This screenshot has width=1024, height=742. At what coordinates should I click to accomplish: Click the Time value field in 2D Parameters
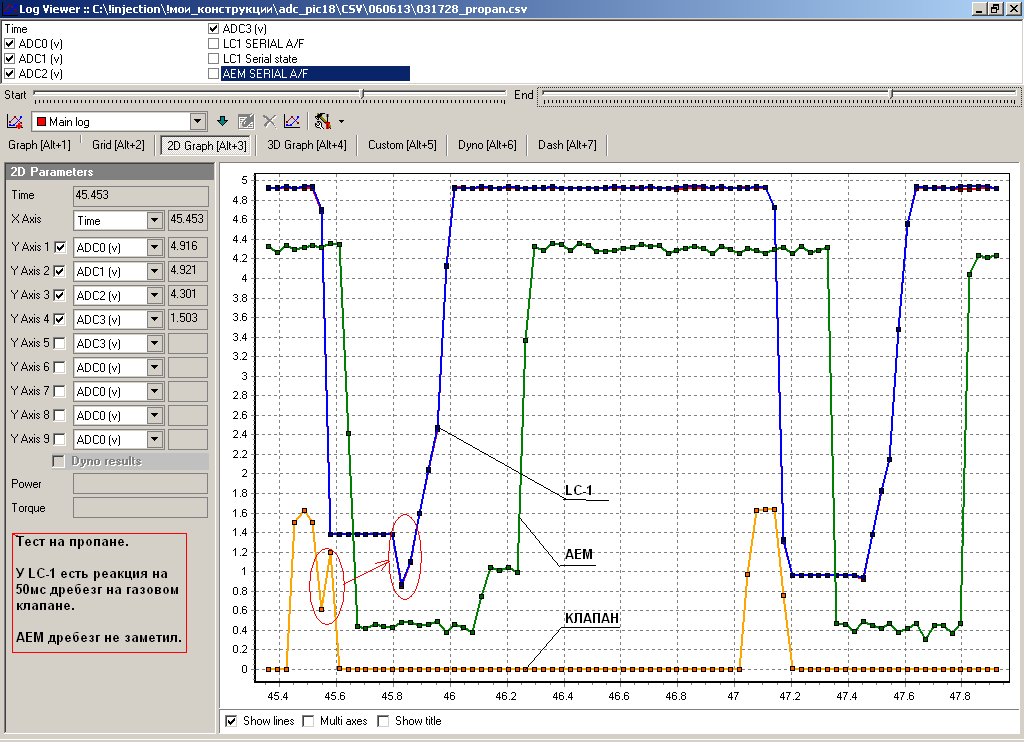(x=140, y=196)
